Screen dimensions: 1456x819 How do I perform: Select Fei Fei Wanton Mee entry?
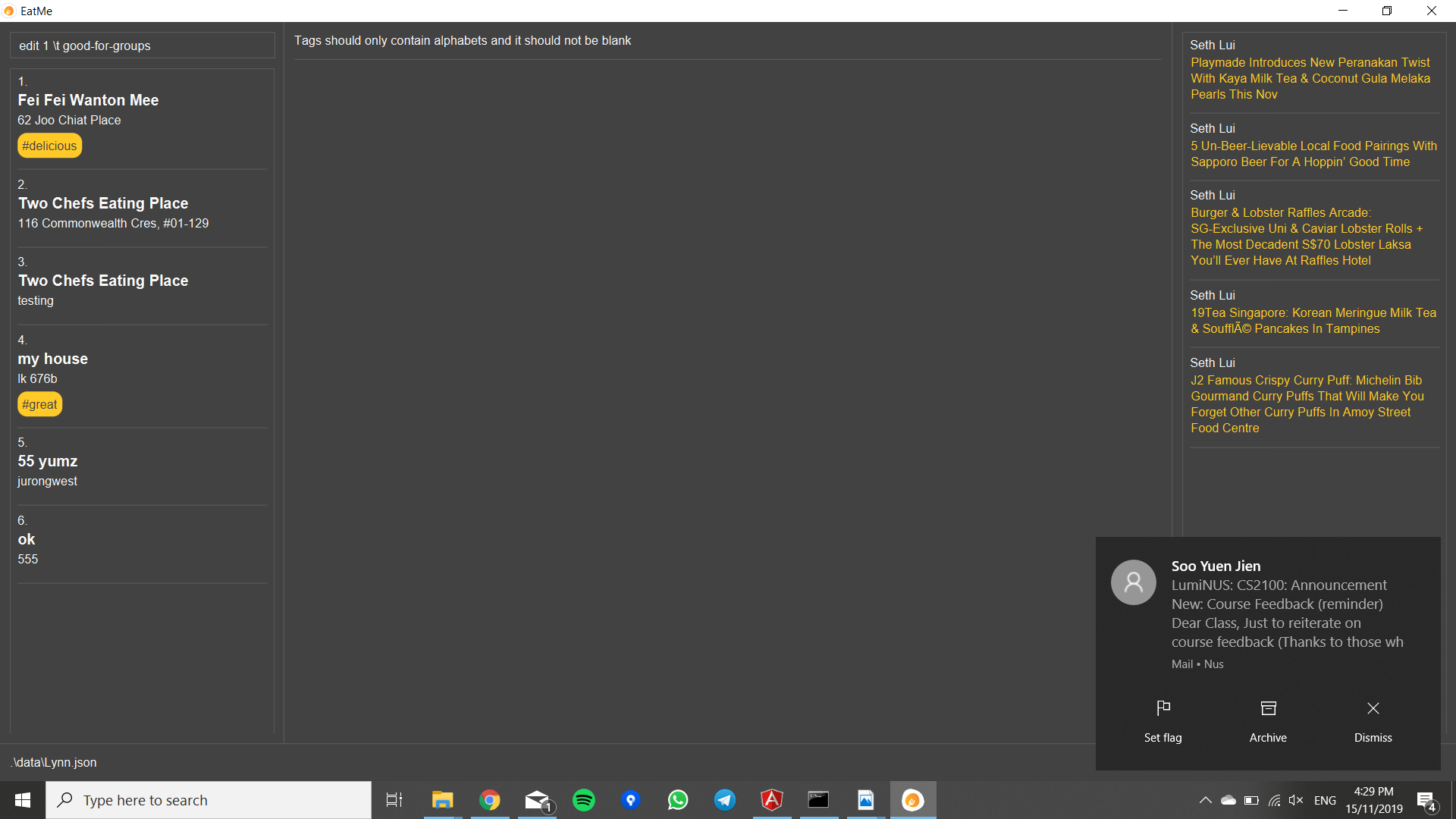pos(143,119)
